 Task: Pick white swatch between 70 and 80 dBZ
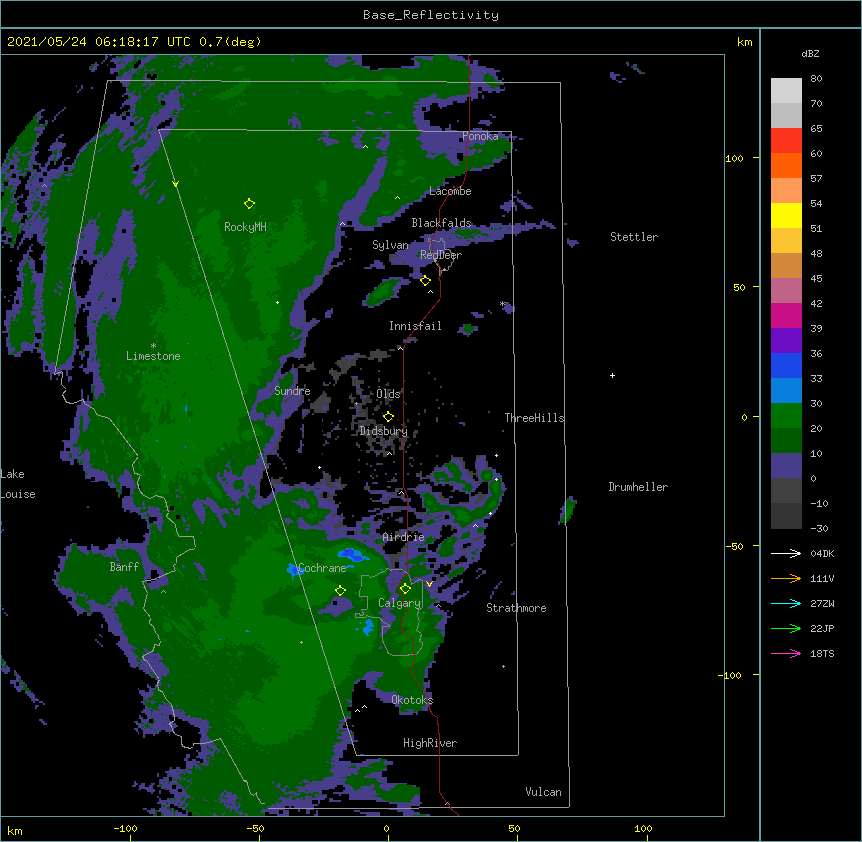(786, 90)
